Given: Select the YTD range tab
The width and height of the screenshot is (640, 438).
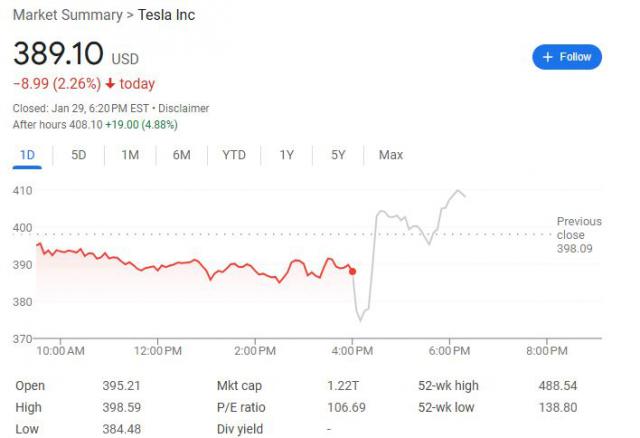Looking at the screenshot, I should 234,155.
